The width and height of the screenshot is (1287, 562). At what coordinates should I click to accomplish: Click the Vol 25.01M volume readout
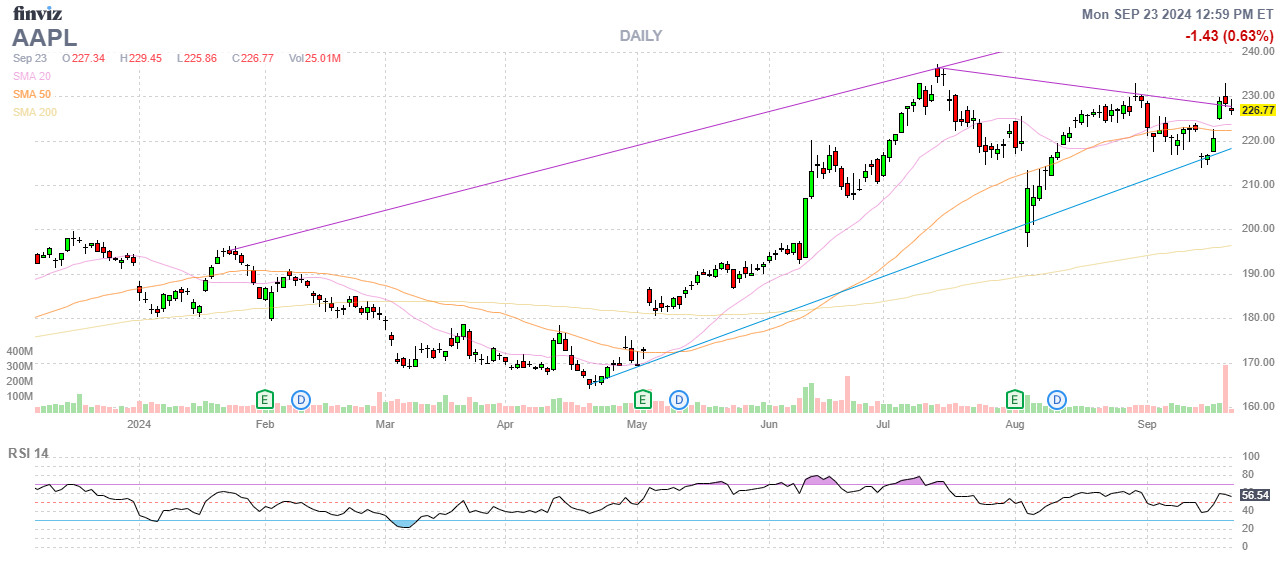pyautogui.click(x=314, y=59)
